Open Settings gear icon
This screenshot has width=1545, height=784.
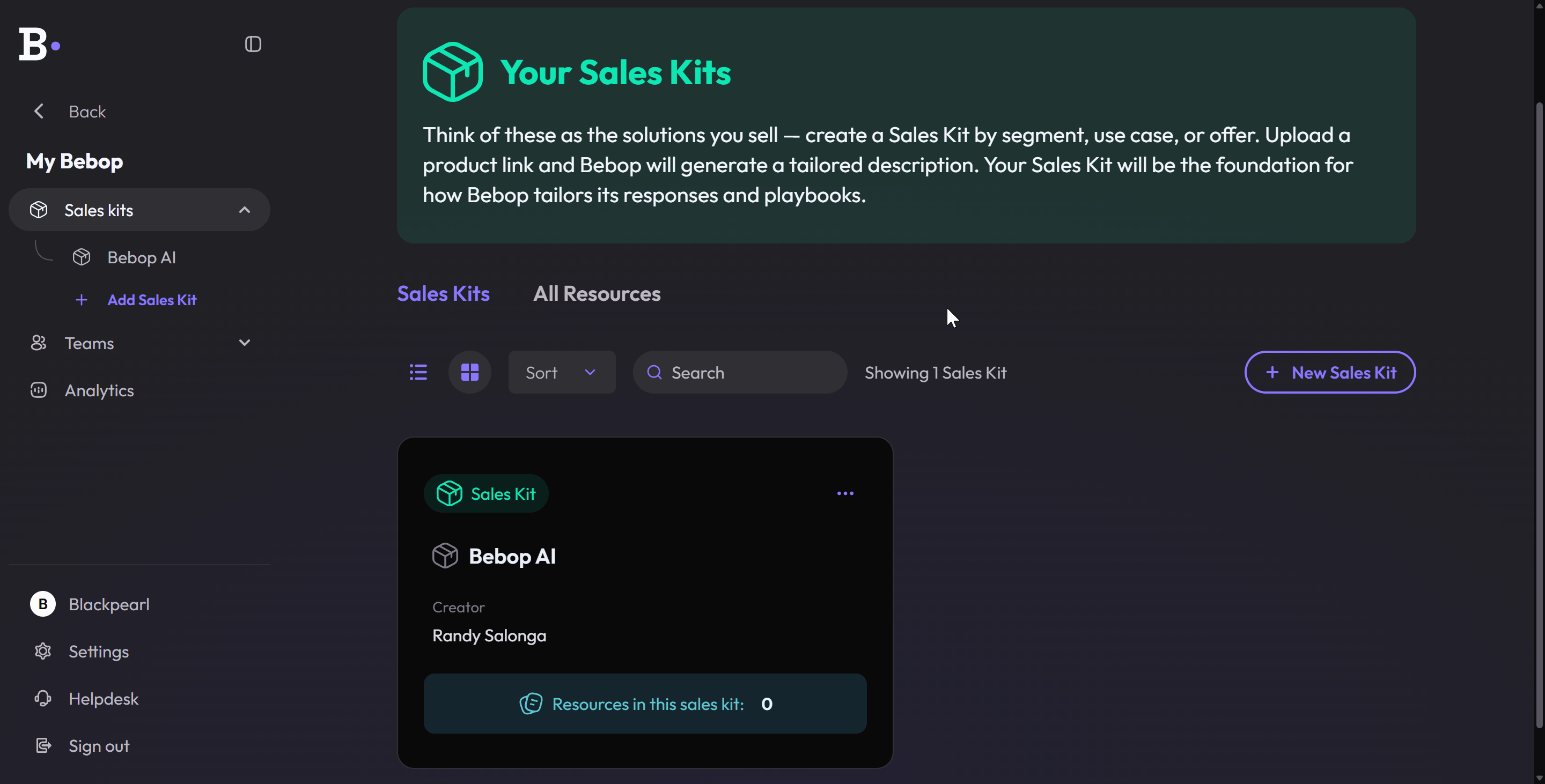click(42, 652)
